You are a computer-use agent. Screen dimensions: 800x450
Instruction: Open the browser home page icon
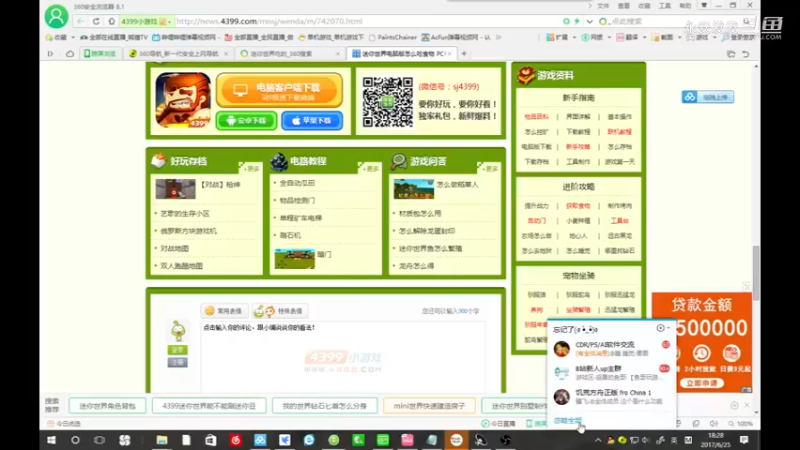(112, 21)
